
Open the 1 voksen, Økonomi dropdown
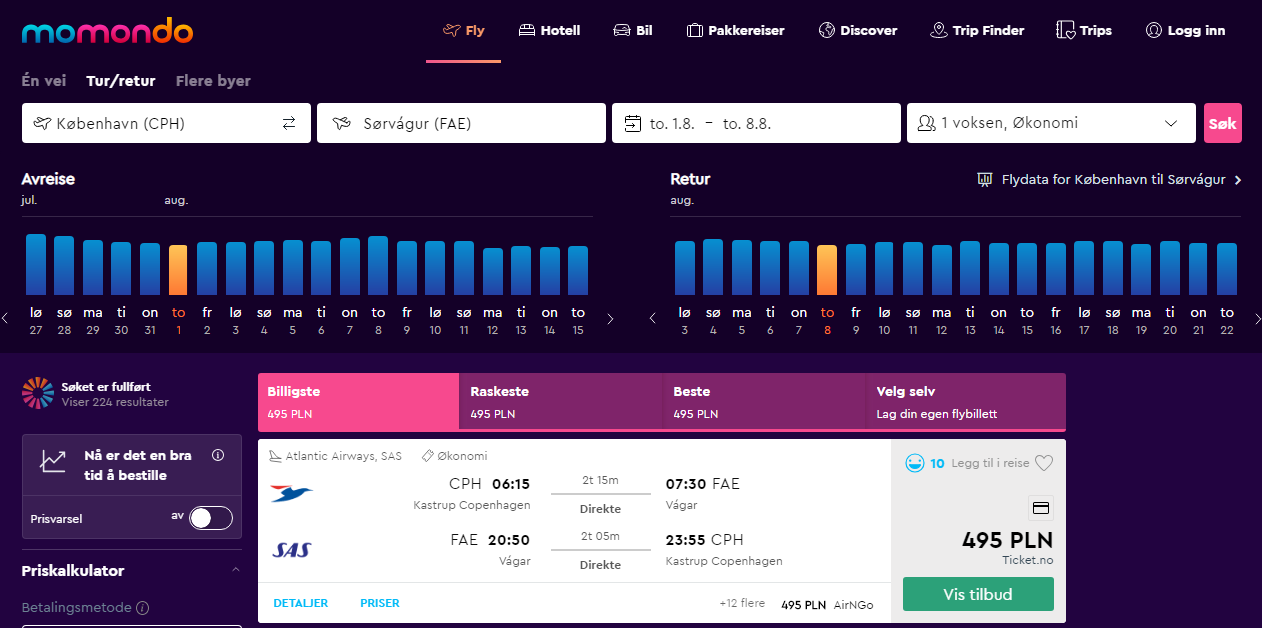click(1051, 124)
